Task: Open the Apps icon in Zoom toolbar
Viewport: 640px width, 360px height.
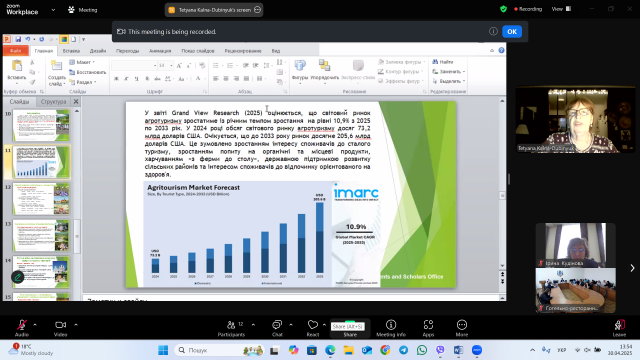Action: coord(428,328)
